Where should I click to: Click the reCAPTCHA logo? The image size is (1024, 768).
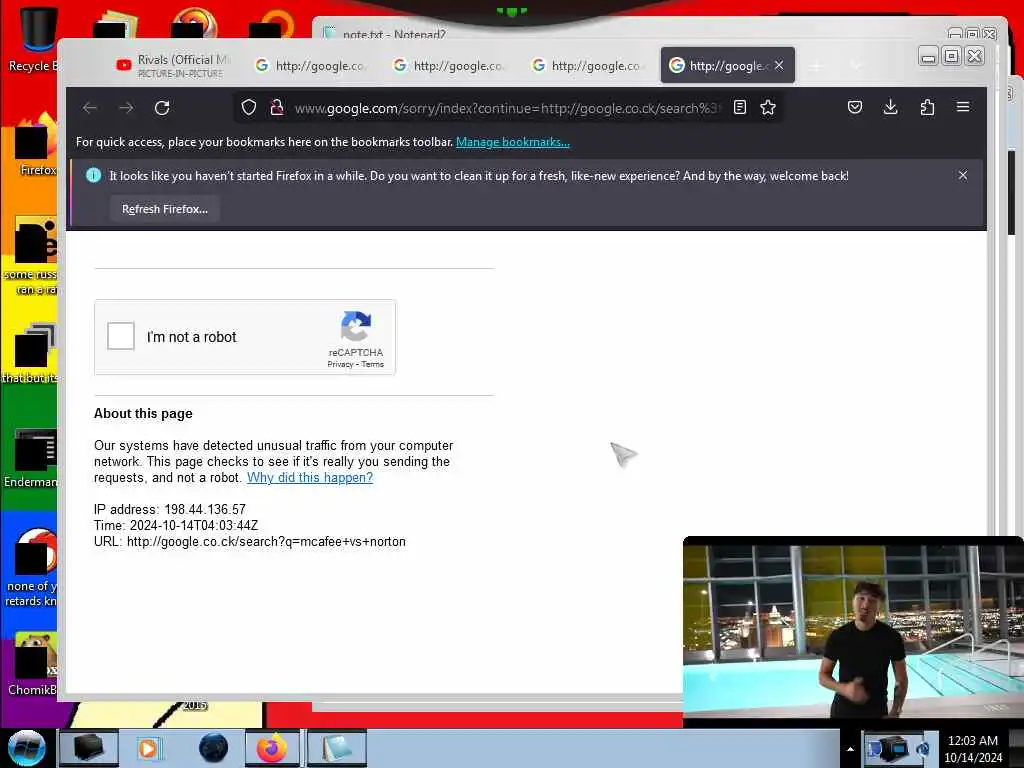(x=356, y=326)
